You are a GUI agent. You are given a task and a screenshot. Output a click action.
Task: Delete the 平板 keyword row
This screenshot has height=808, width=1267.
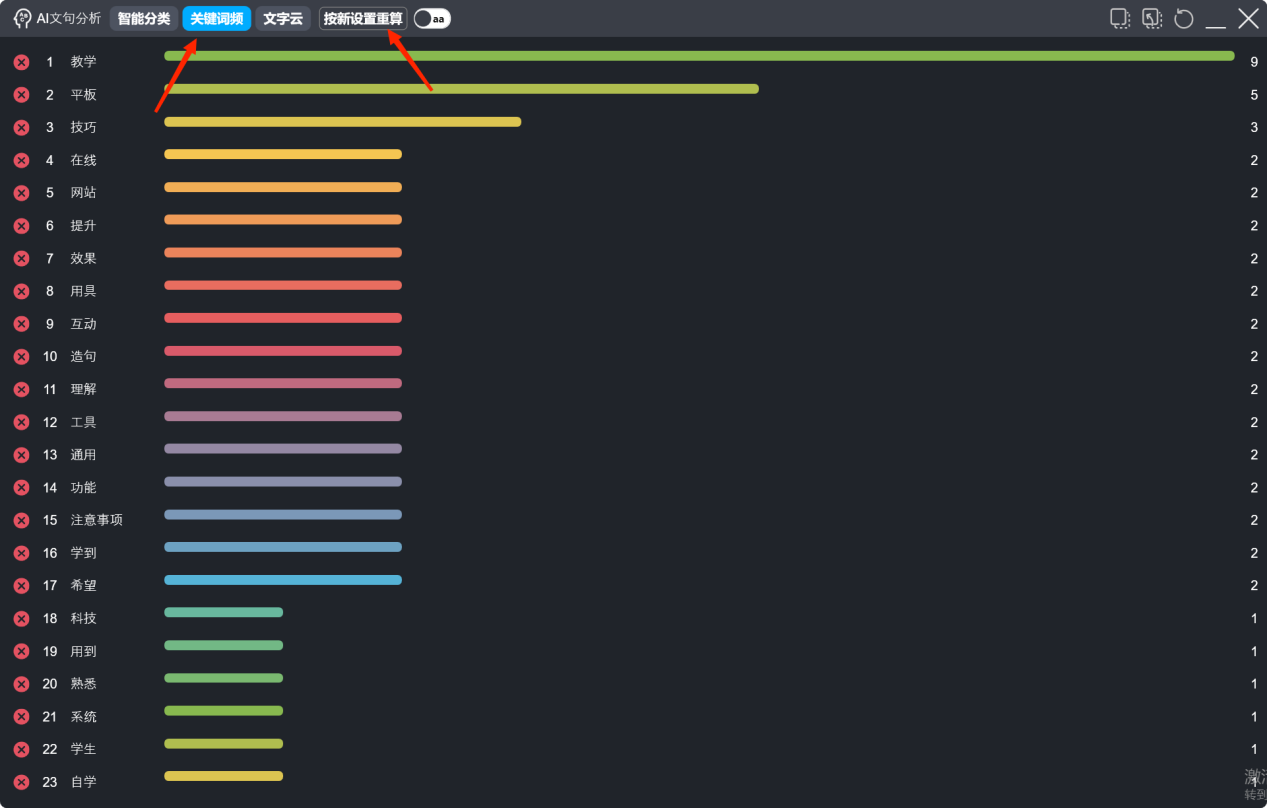click(21, 95)
